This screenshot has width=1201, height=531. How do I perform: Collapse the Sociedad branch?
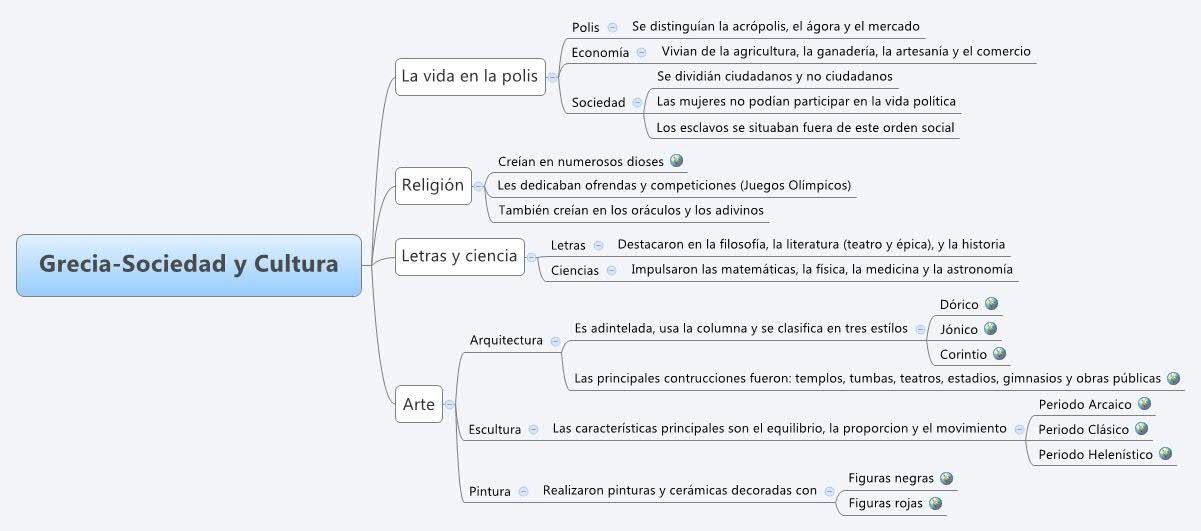[x=637, y=102]
